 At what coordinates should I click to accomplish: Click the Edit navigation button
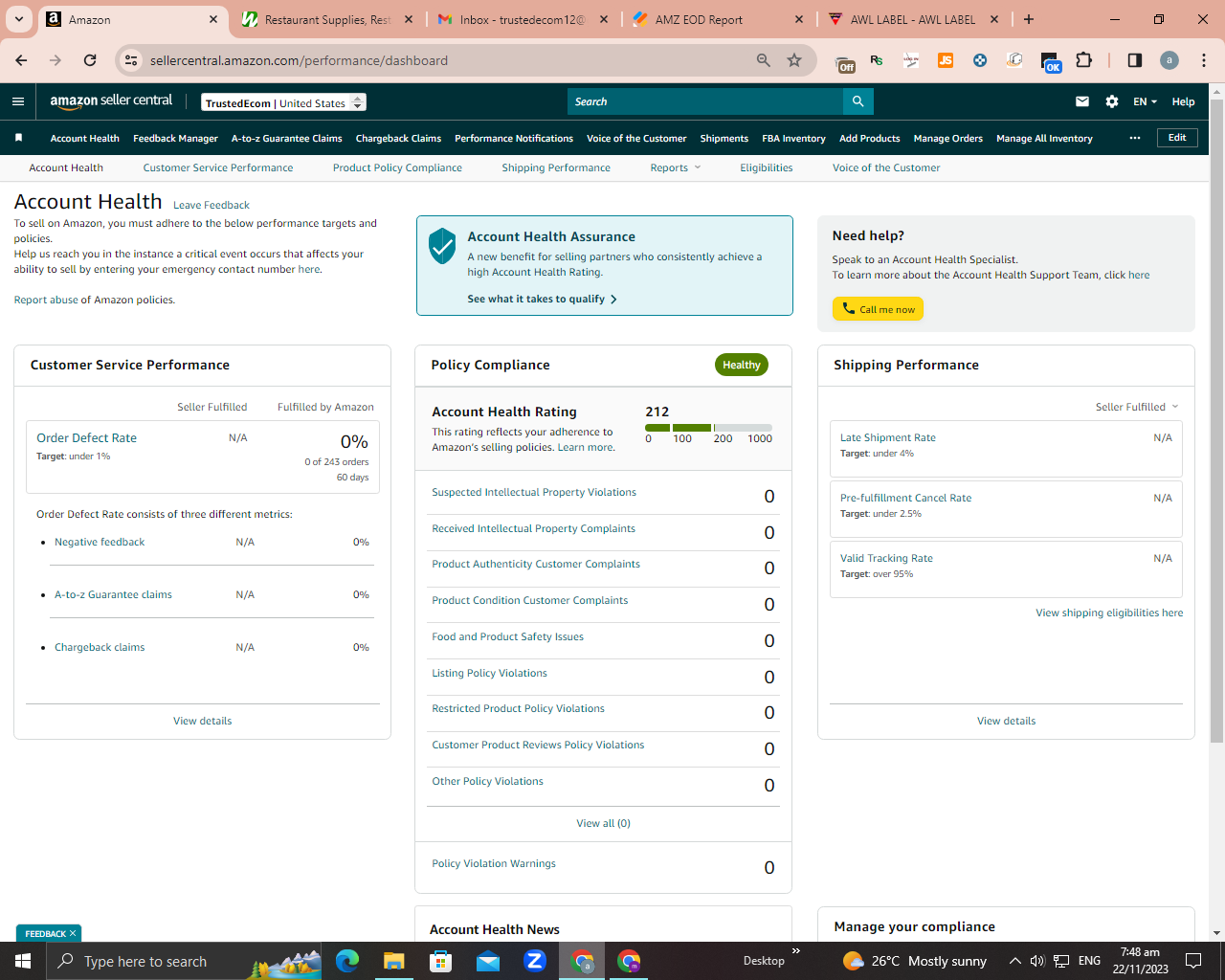pyautogui.click(x=1177, y=138)
